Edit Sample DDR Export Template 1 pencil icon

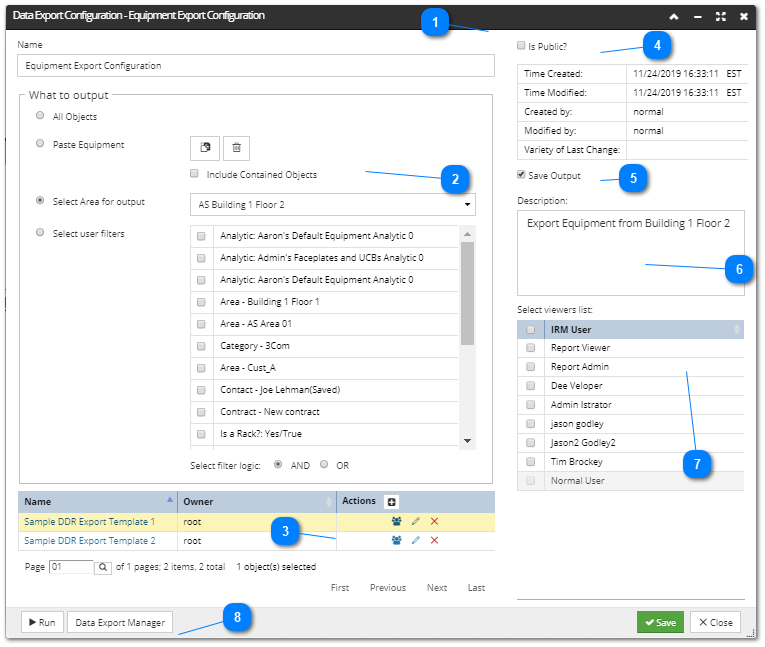(x=416, y=521)
